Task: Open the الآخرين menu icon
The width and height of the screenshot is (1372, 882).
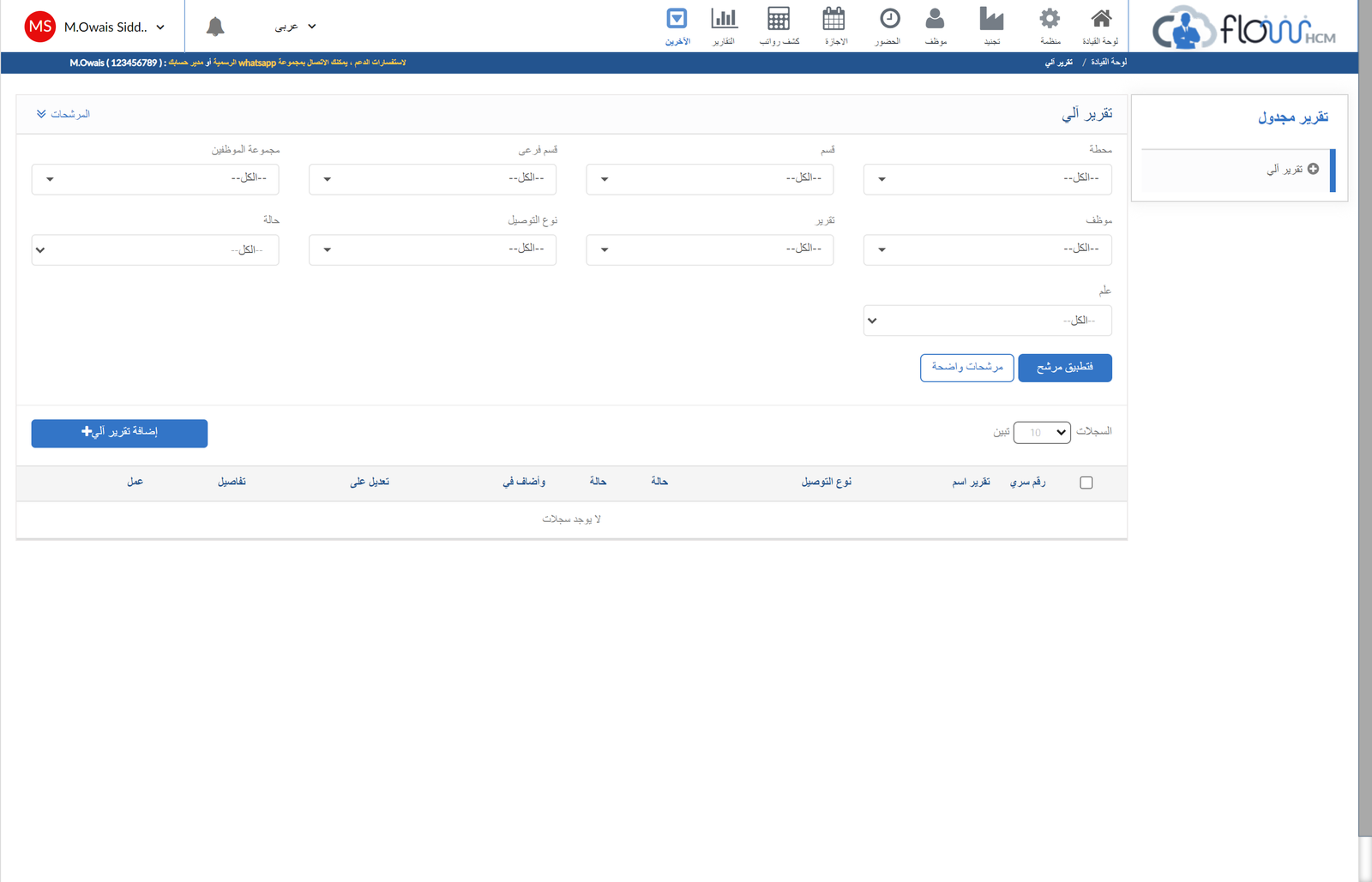Action: pyautogui.click(x=677, y=20)
